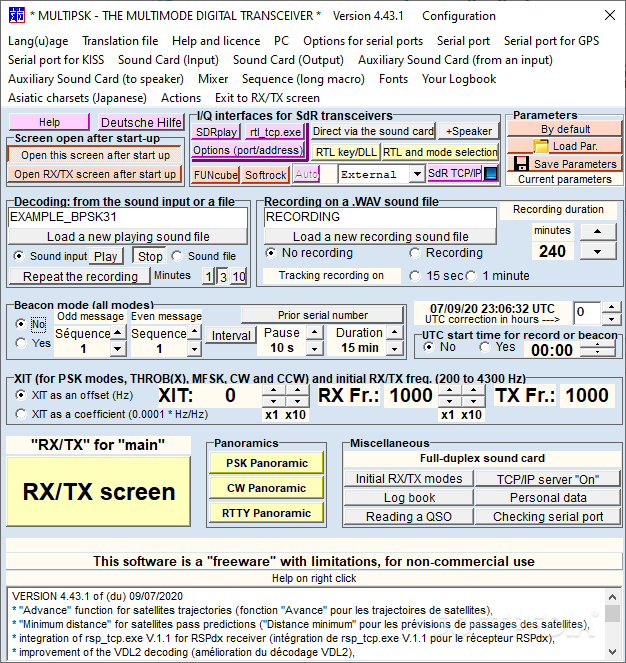The image size is (626, 663).
Task: Open Help and licence menu
Action: pos(216,41)
